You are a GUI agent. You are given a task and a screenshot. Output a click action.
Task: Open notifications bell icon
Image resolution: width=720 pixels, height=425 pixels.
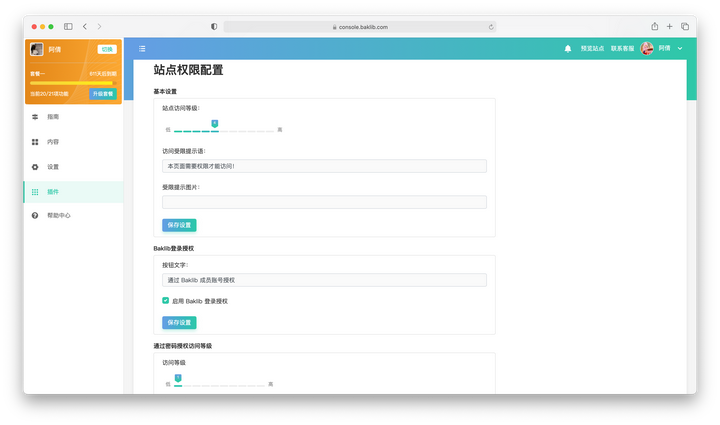pos(568,49)
